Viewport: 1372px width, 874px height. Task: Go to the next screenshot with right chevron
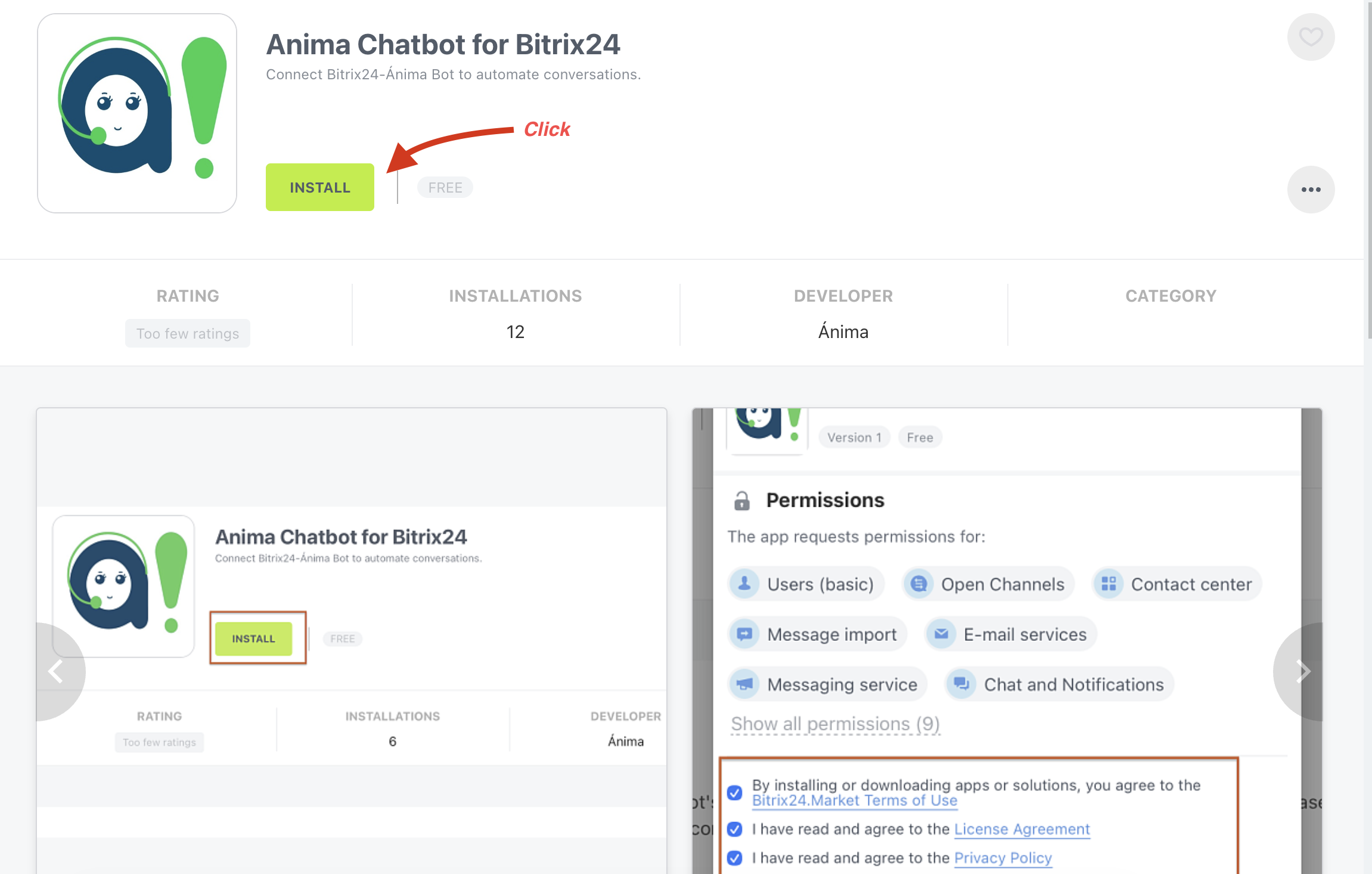pos(1303,672)
